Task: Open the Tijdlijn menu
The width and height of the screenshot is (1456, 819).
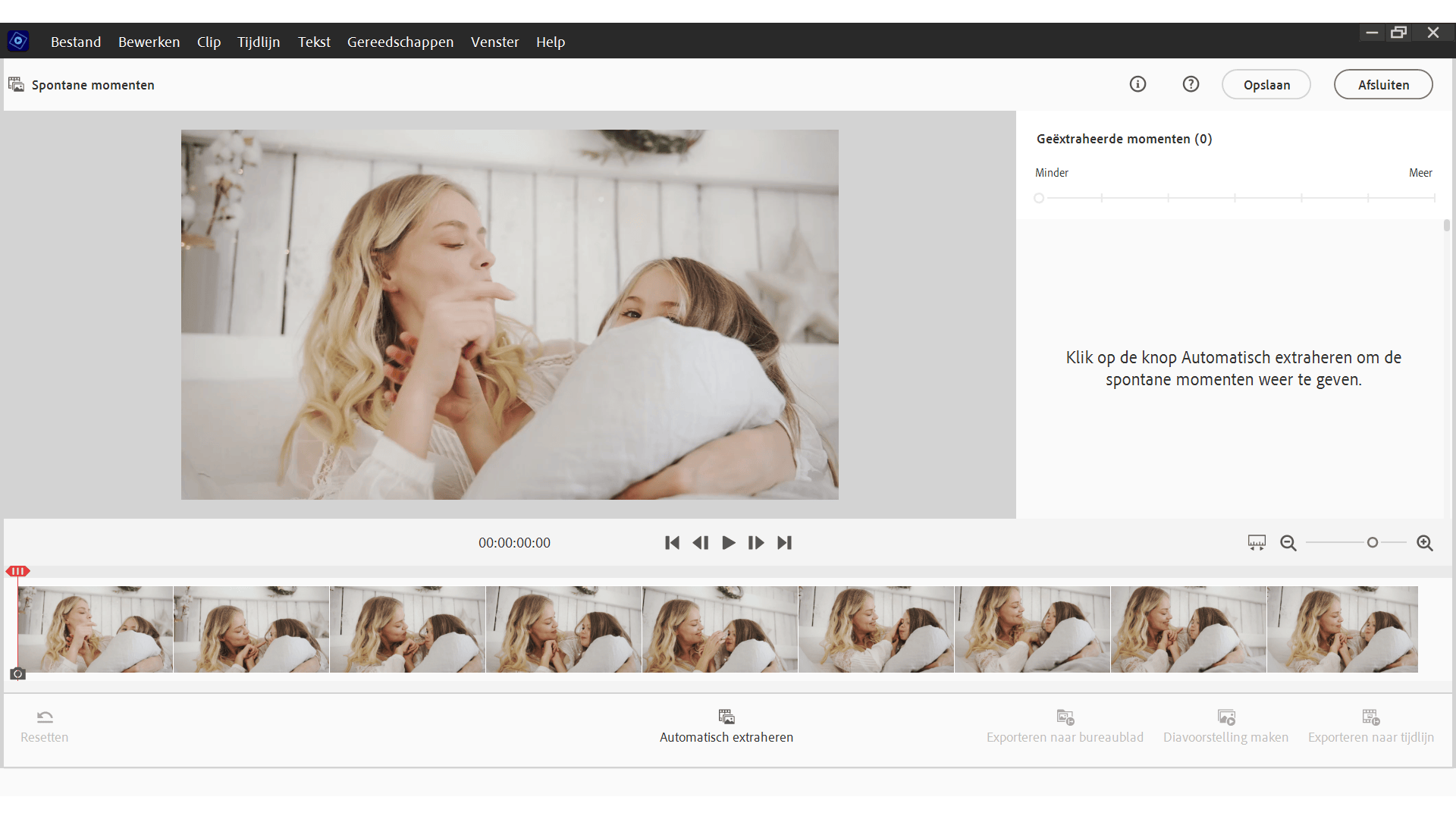Action: [259, 42]
